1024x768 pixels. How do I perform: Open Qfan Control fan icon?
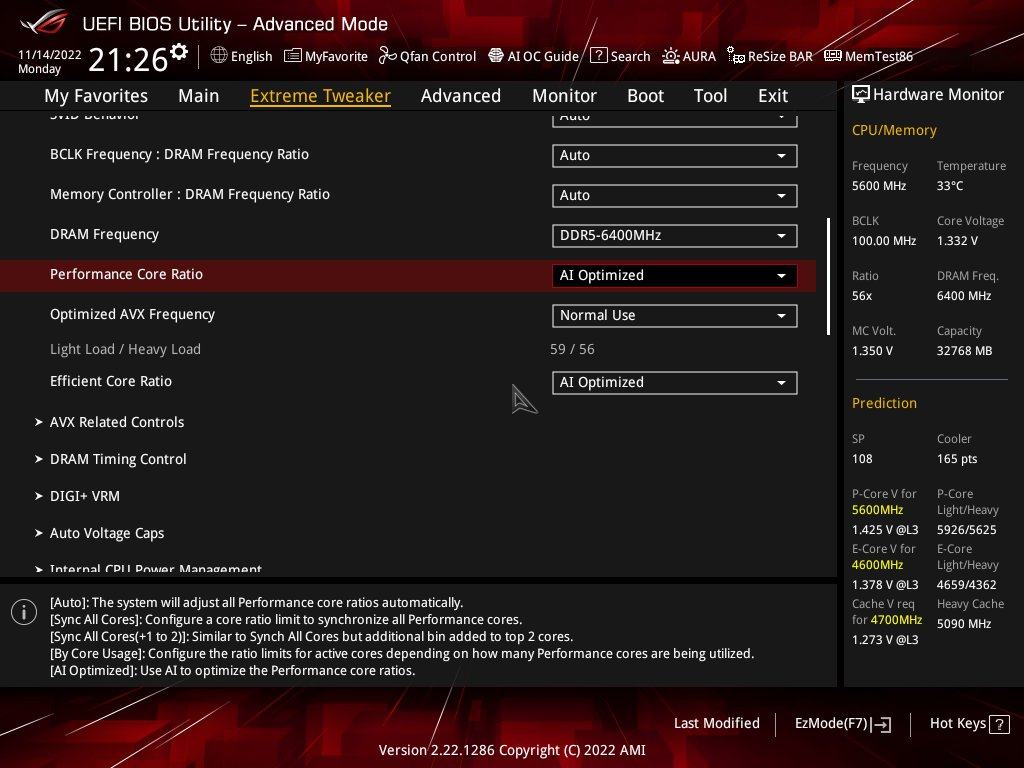coord(387,56)
